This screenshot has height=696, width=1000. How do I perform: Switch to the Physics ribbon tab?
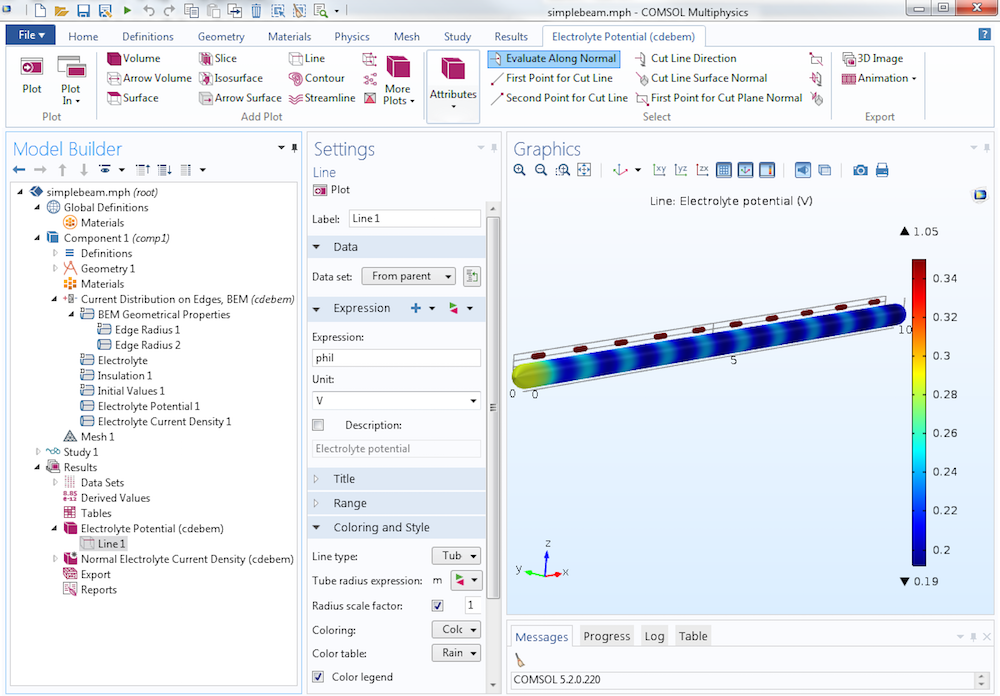click(x=351, y=36)
